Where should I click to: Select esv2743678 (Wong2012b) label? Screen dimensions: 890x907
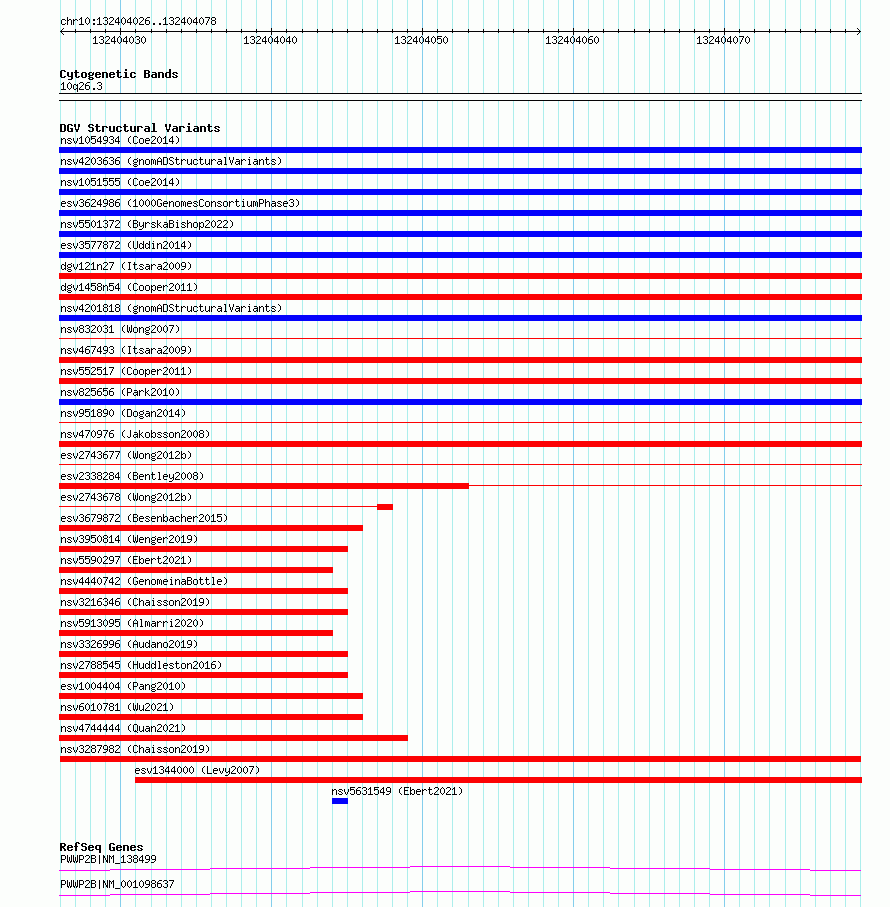pos(126,497)
